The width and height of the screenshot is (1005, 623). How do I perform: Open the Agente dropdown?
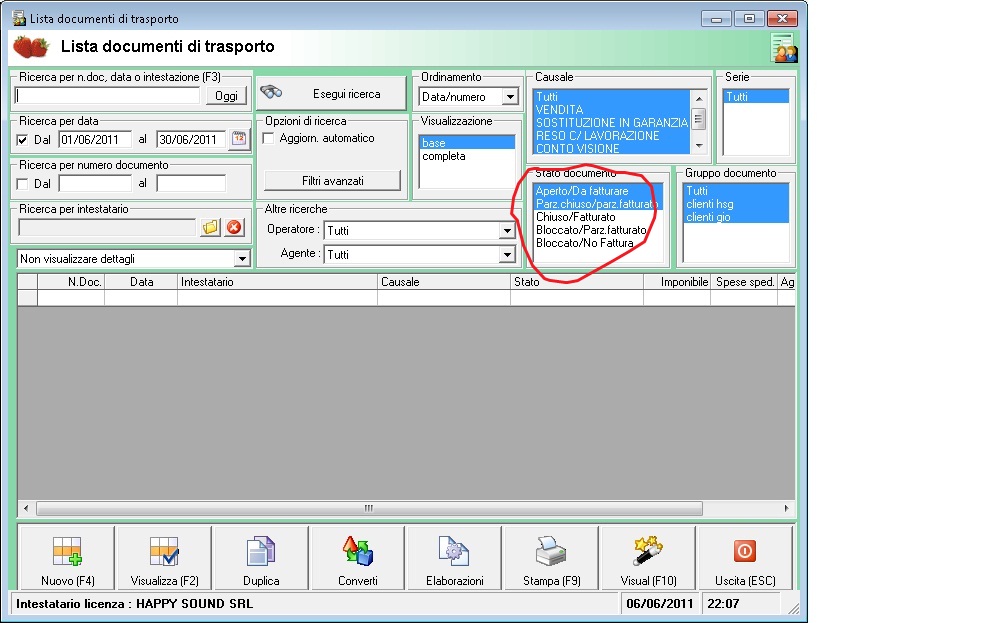click(507, 254)
